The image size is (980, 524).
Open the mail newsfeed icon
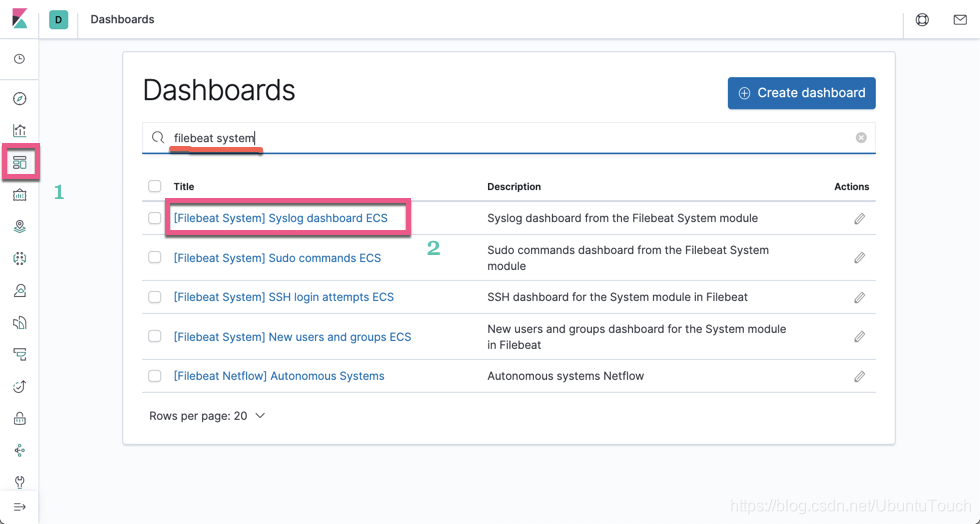[x=959, y=19]
